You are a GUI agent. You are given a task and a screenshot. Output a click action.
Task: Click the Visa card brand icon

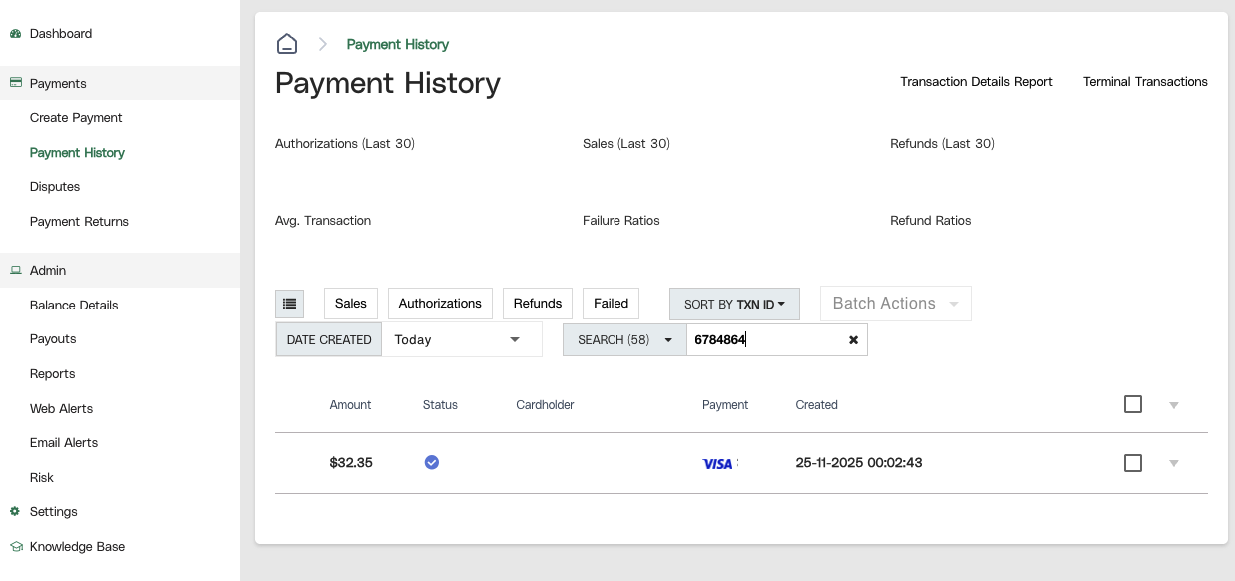click(x=717, y=463)
